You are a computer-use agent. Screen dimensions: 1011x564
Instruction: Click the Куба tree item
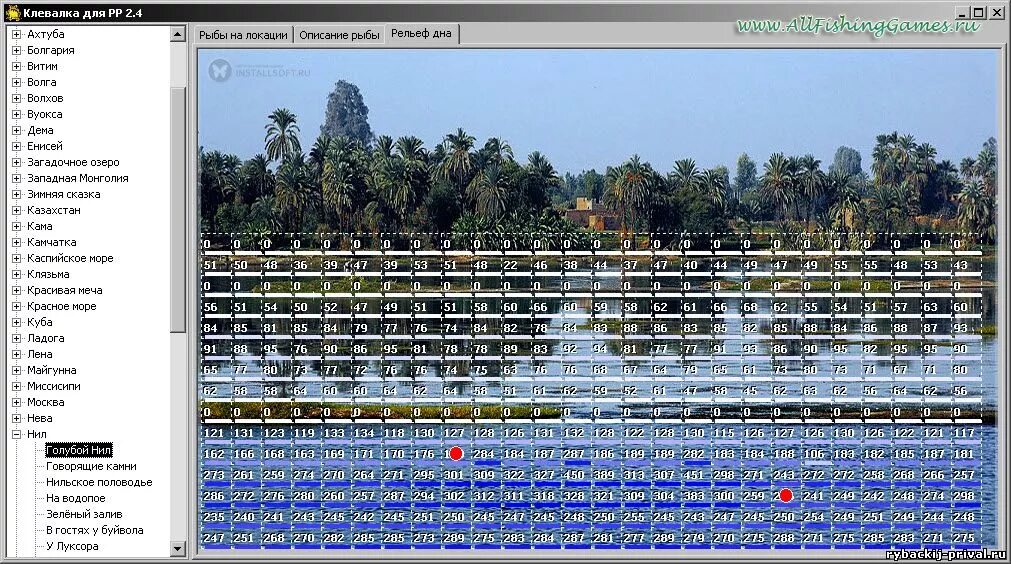click(x=39, y=322)
